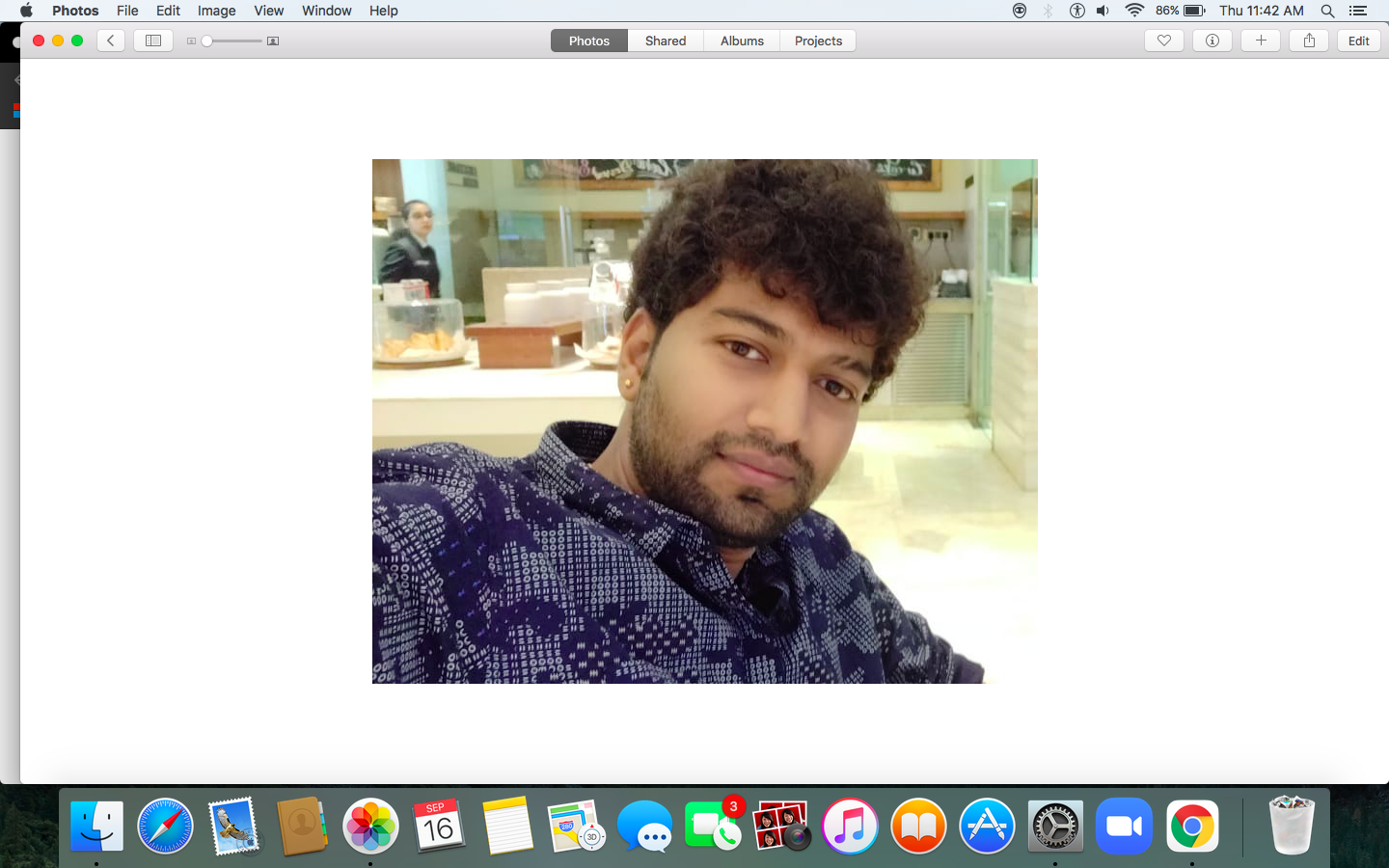This screenshot has height=868, width=1389.
Task: Toggle the sidebar split view button
Action: 153,41
